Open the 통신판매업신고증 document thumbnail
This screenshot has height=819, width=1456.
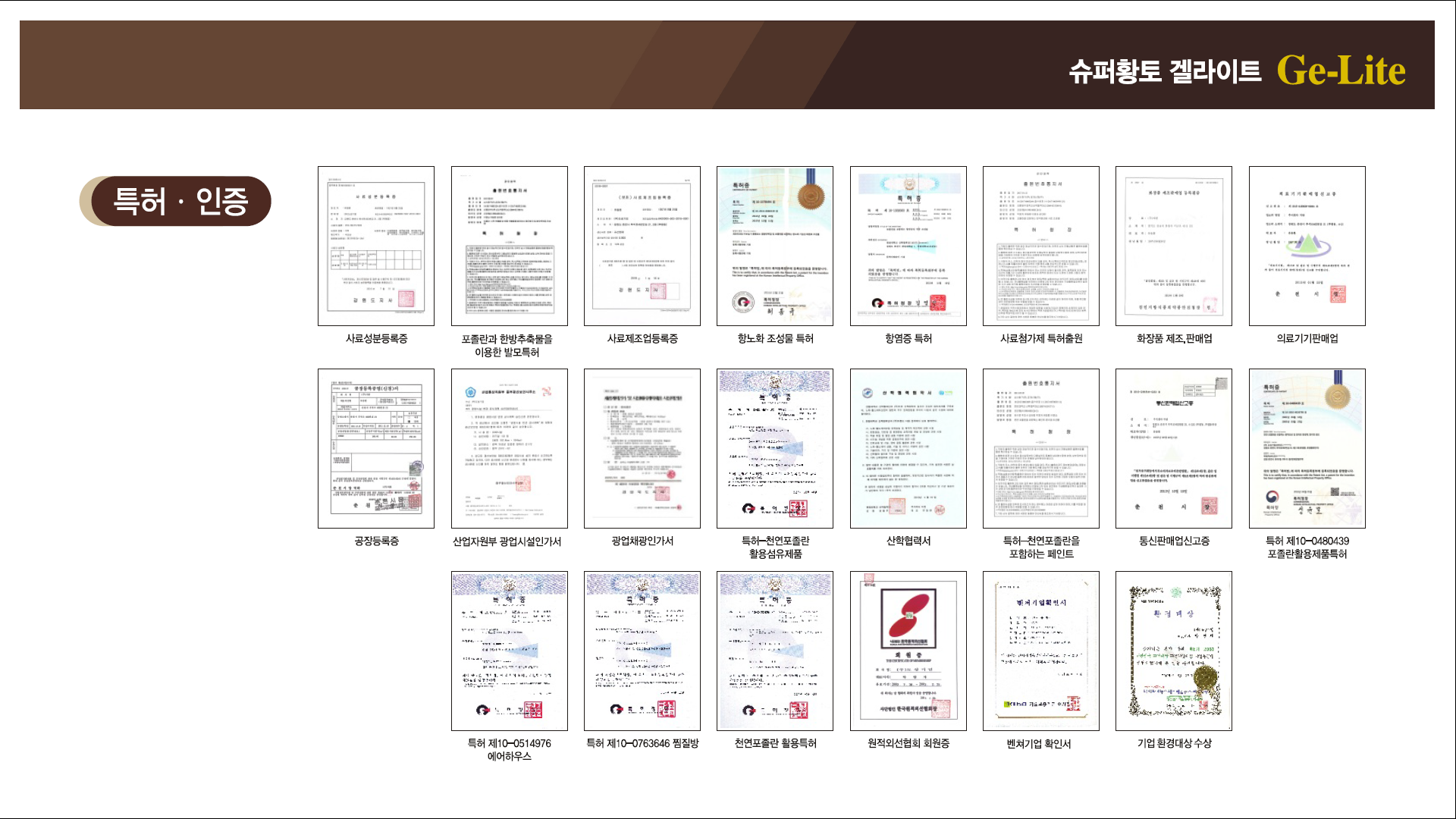tap(1174, 449)
